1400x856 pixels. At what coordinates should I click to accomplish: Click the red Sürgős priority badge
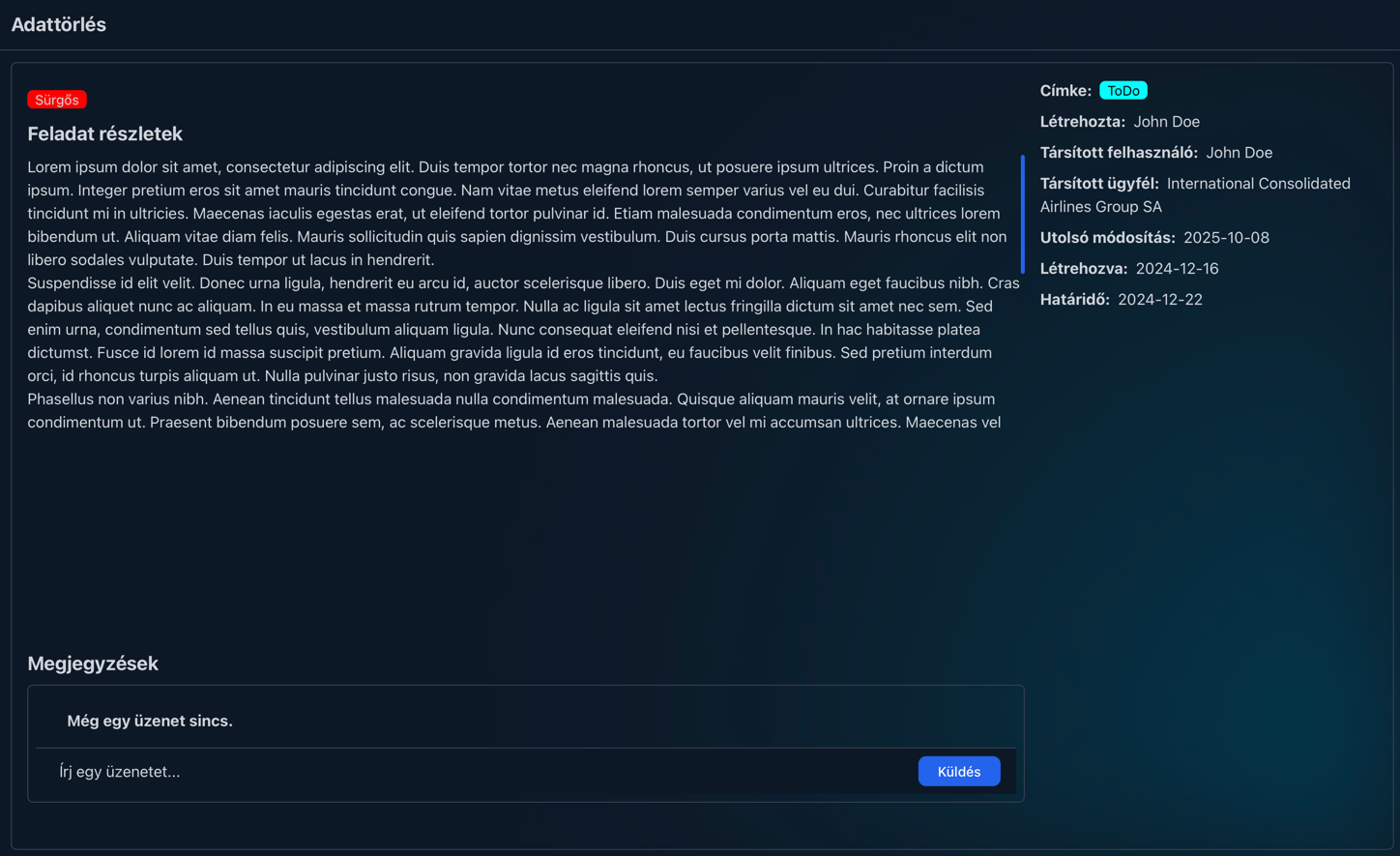57,100
